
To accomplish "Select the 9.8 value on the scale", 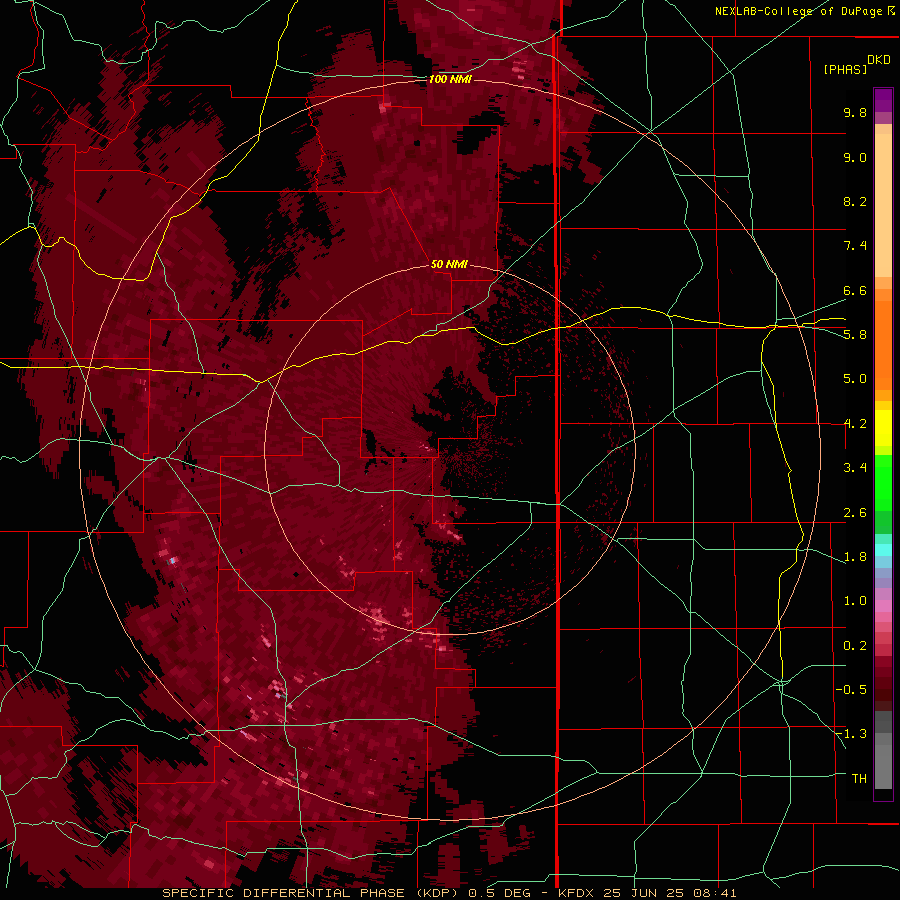I will pyautogui.click(x=855, y=112).
